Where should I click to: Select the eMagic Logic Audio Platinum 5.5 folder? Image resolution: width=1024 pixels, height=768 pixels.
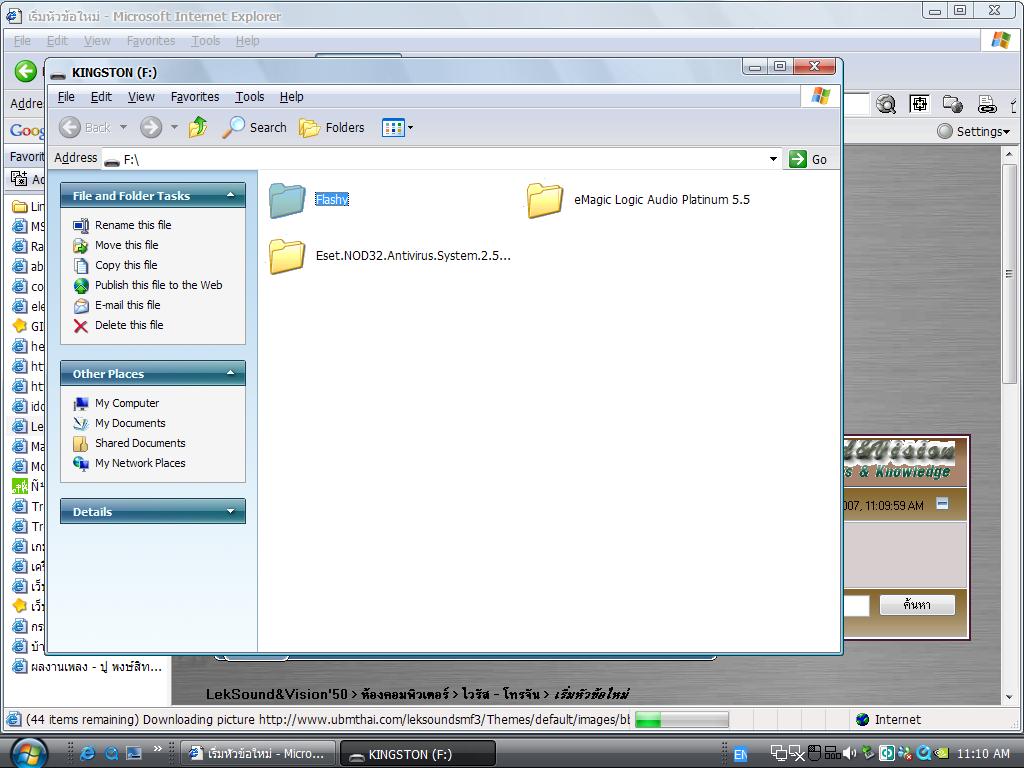pyautogui.click(x=639, y=200)
